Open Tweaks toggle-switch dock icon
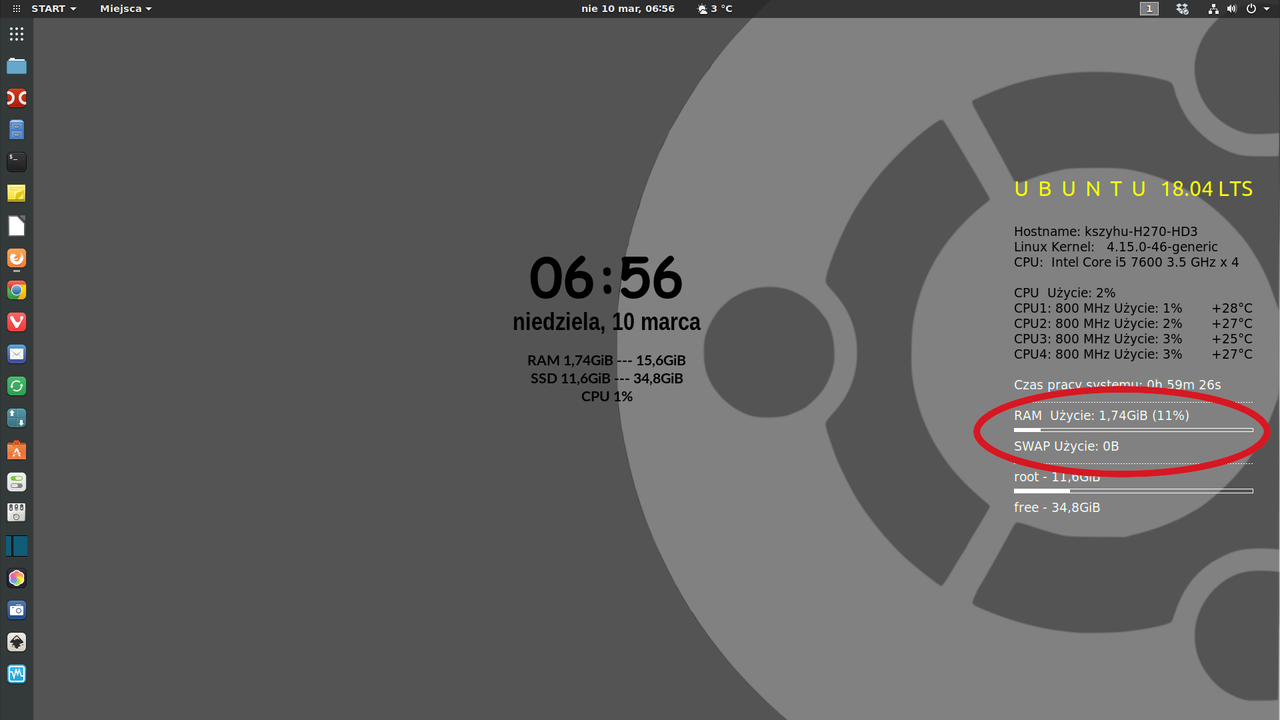1280x720 pixels. [16, 482]
